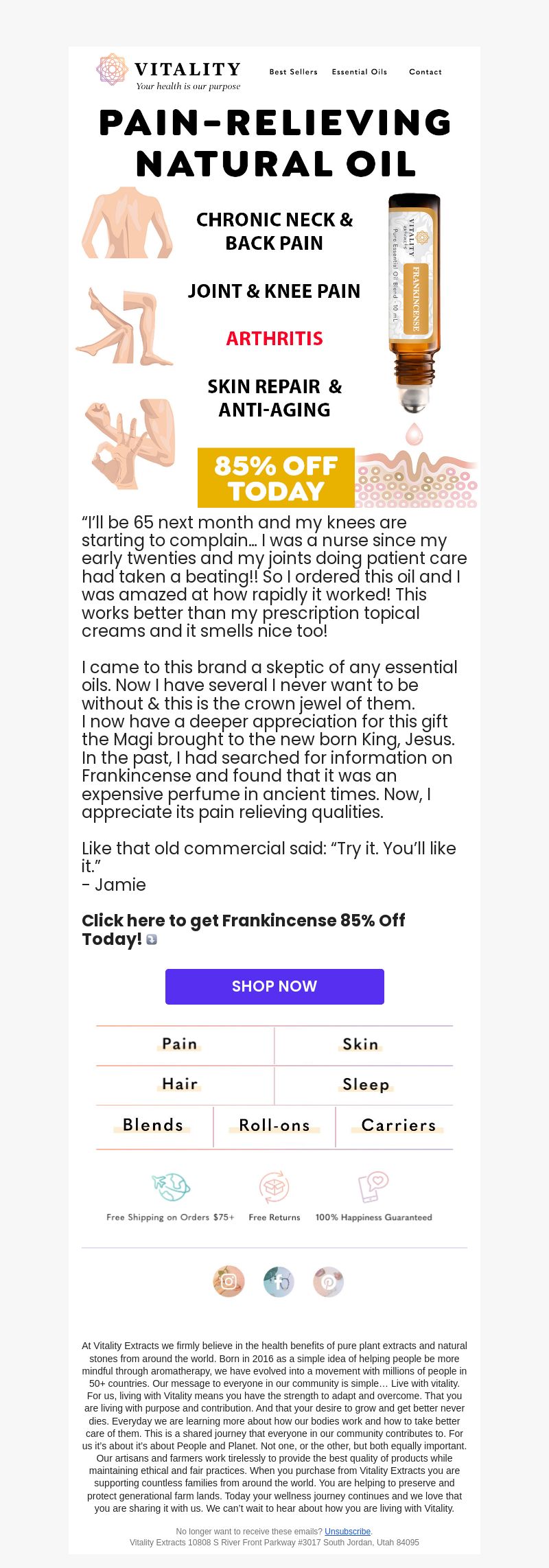Follow the Unsubscribe link
This screenshot has height=1568, width=549.
tap(347, 1531)
